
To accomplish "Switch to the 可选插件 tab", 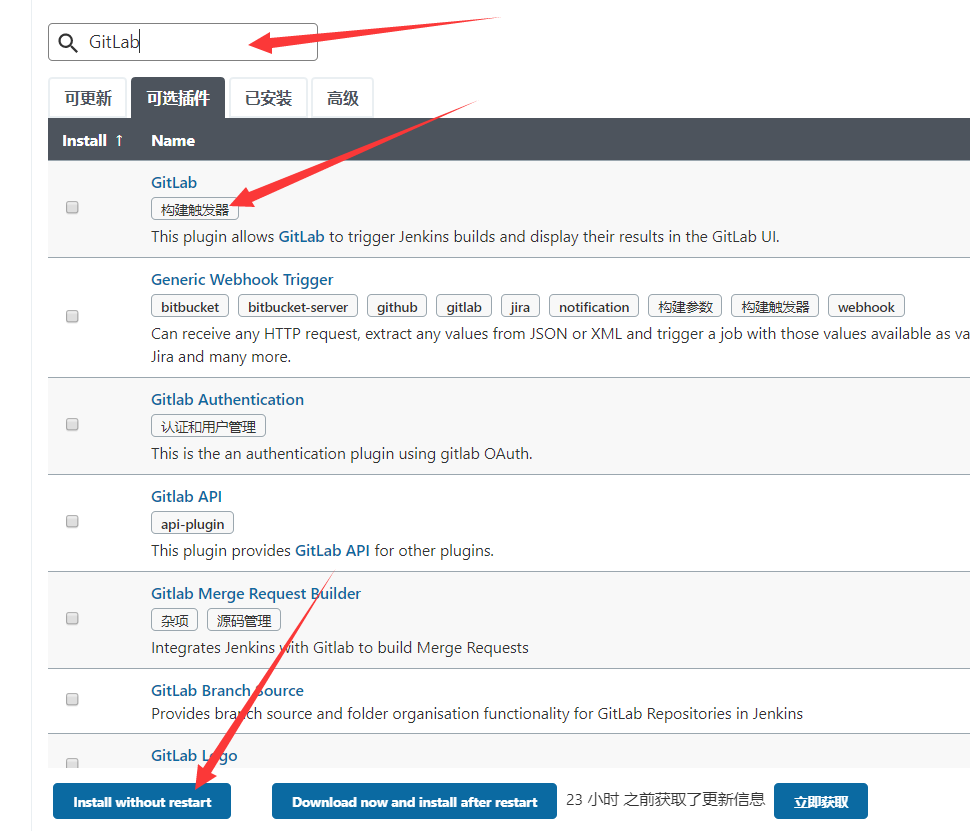I will (178, 98).
